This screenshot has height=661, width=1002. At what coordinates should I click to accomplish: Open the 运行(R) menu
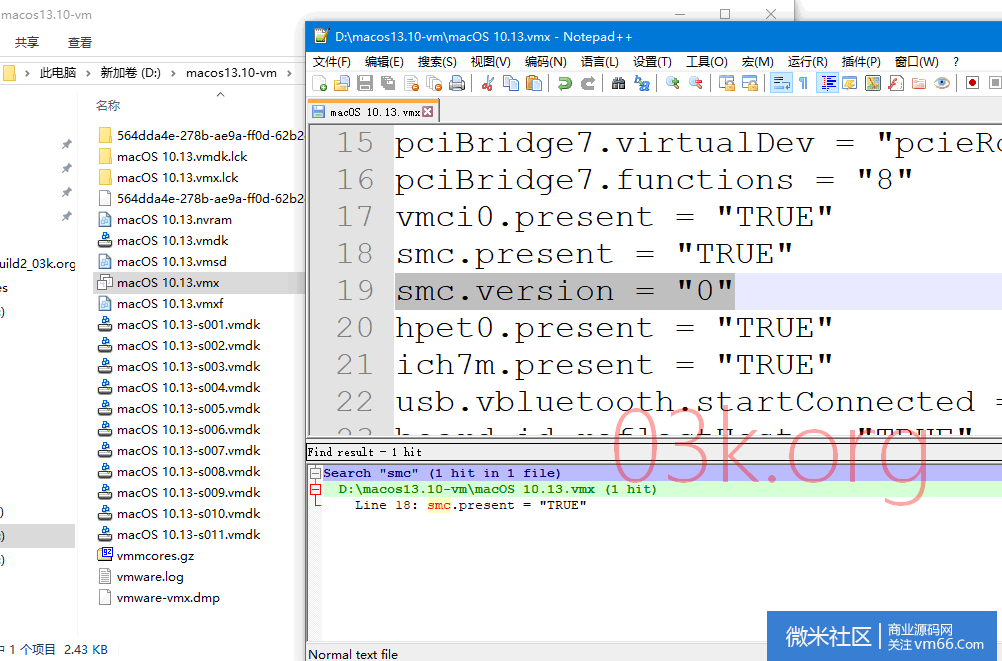(x=807, y=61)
